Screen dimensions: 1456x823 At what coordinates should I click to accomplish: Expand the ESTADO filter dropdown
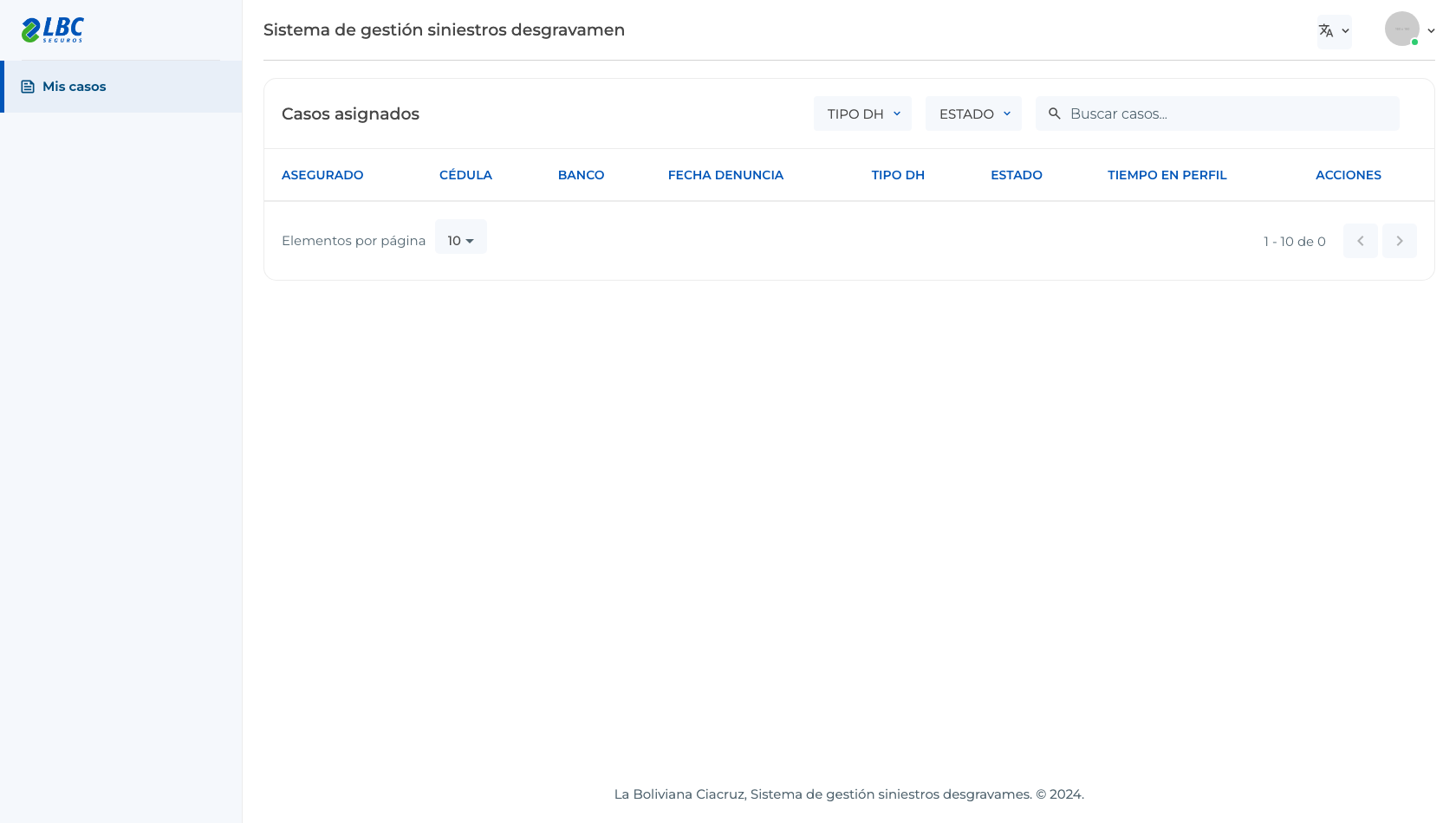973,113
